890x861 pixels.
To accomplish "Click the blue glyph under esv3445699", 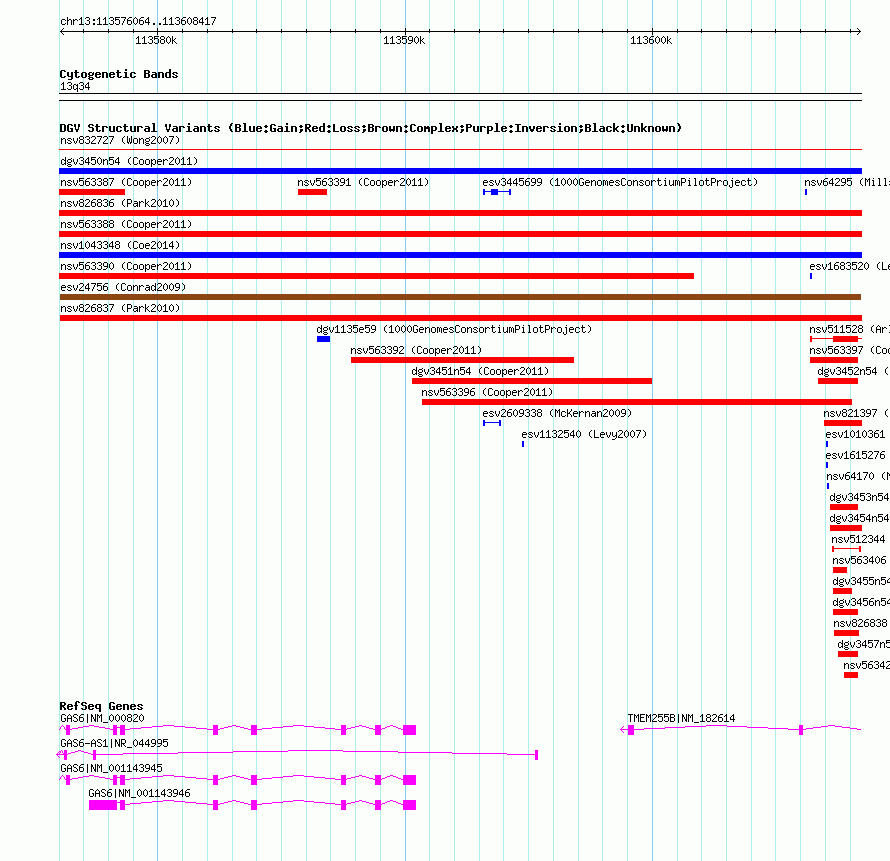I will [x=497, y=192].
